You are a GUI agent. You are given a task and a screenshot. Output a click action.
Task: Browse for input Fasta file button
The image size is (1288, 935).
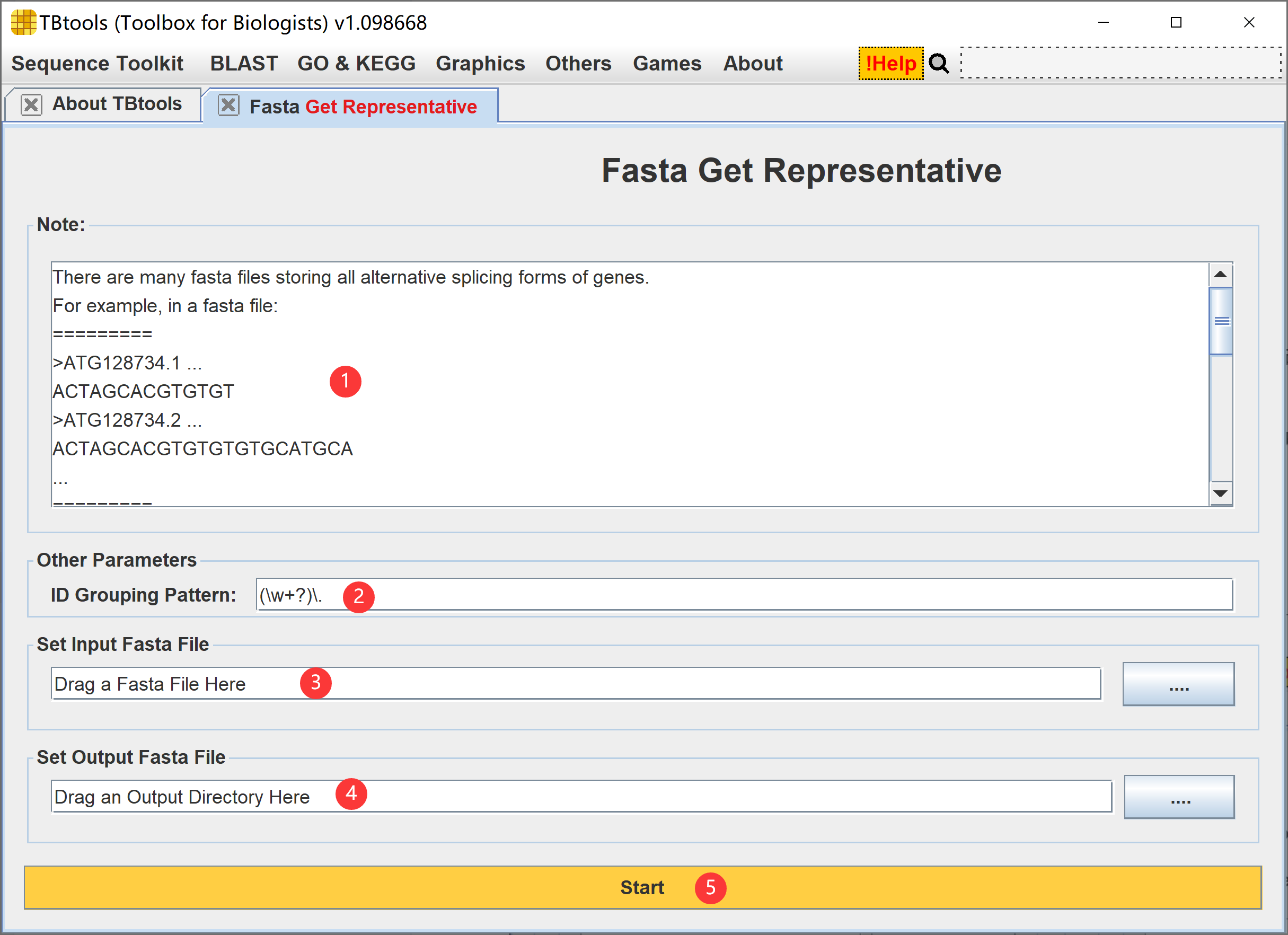tap(1178, 684)
